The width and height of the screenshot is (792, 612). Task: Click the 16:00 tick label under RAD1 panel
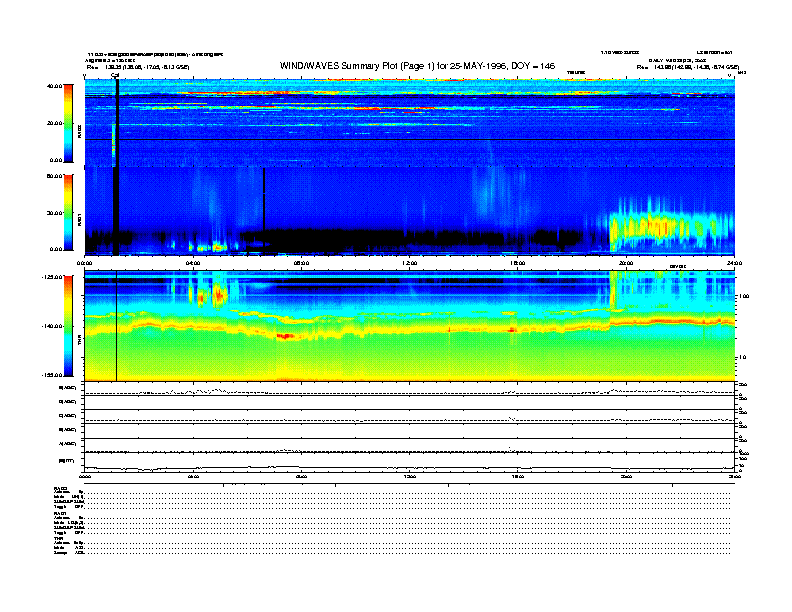(518, 263)
